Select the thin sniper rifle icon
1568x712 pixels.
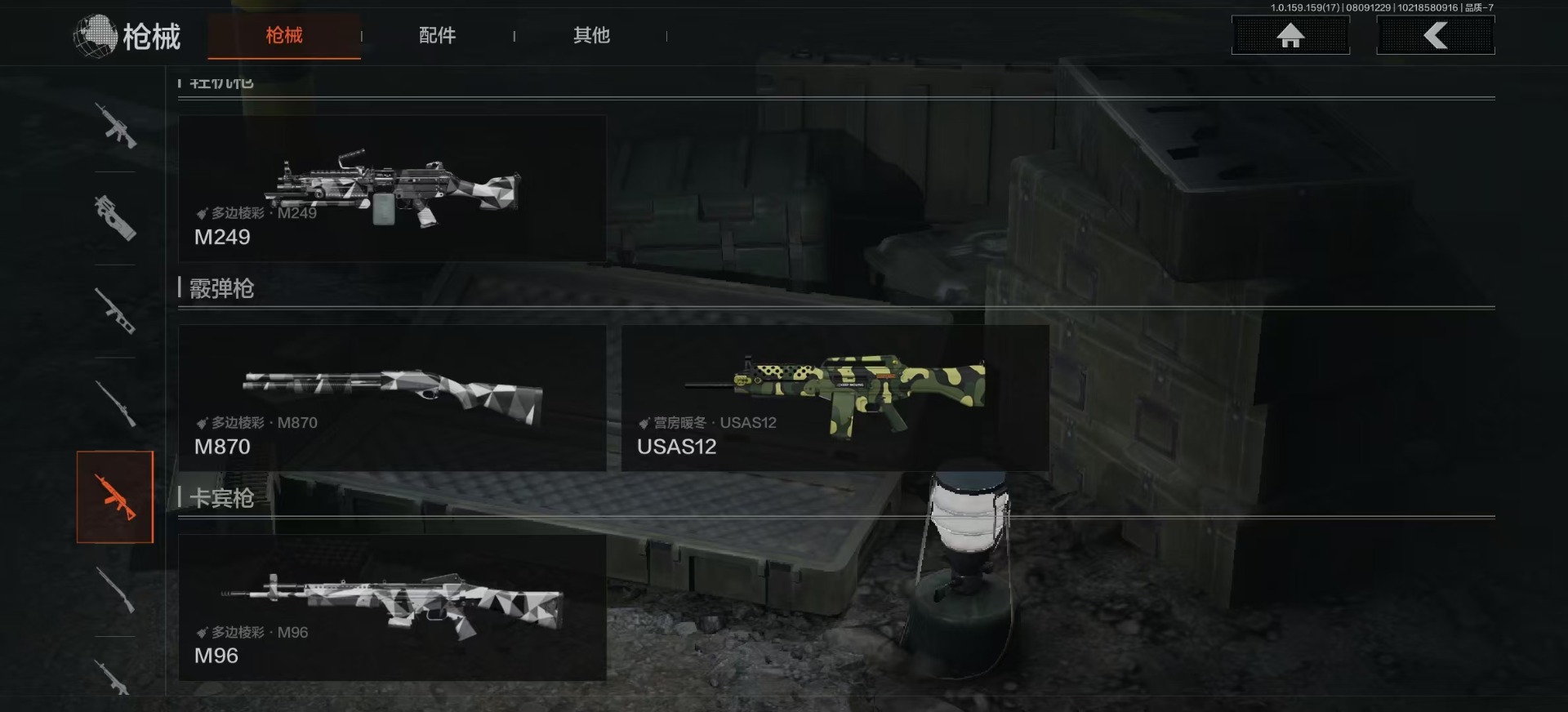tap(115, 403)
